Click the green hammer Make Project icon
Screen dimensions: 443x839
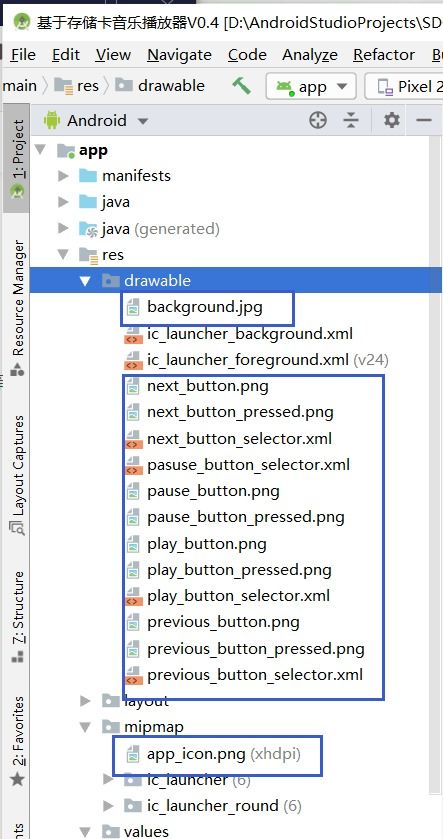tap(241, 85)
